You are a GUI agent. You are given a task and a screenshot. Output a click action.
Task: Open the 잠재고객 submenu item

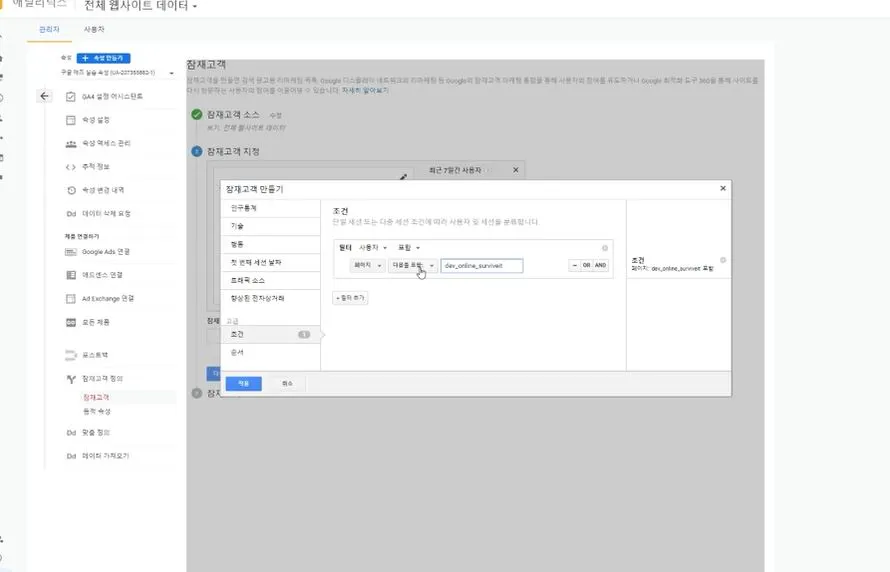click(x=96, y=397)
